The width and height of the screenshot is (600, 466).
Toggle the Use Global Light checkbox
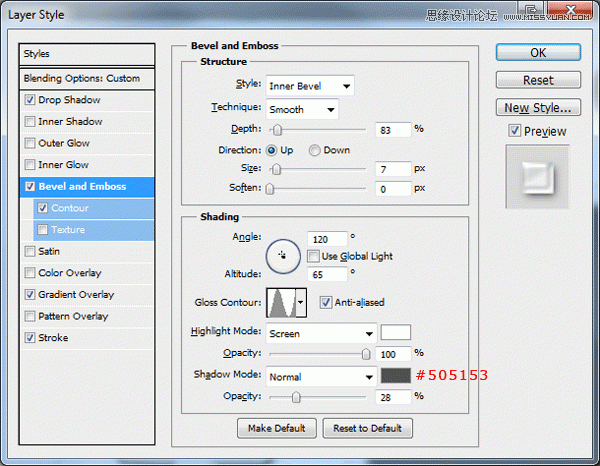coord(313,256)
